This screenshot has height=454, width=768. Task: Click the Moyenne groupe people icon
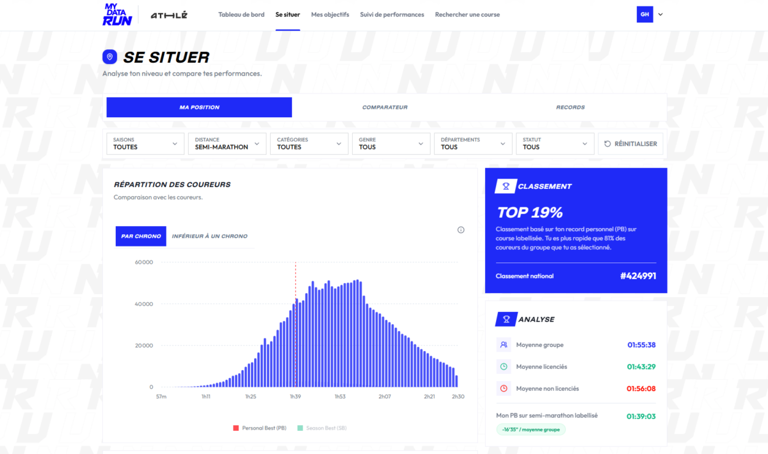[x=504, y=345]
